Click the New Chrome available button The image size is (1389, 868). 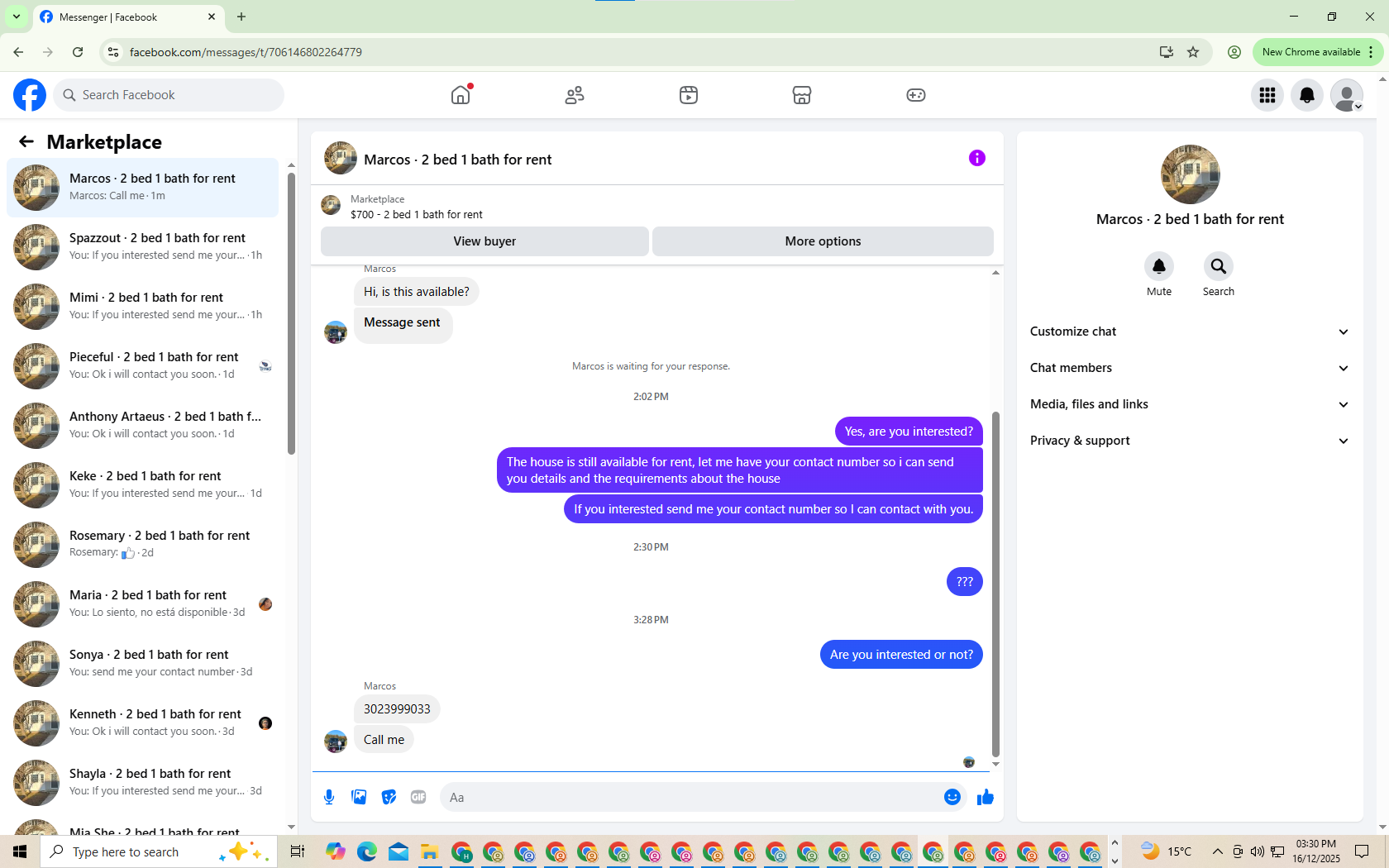[x=1318, y=52]
